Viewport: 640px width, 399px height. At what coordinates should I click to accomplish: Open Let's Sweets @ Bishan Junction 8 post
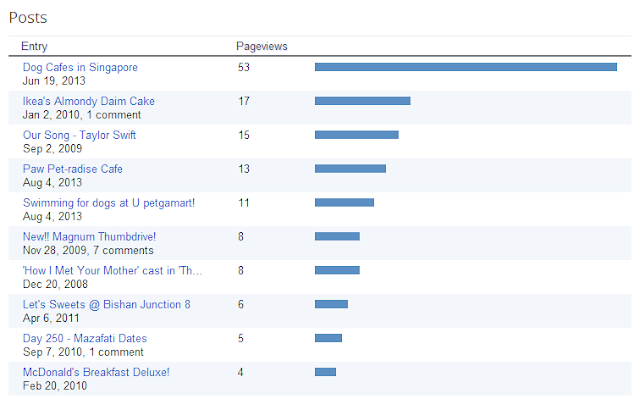[x=107, y=304]
